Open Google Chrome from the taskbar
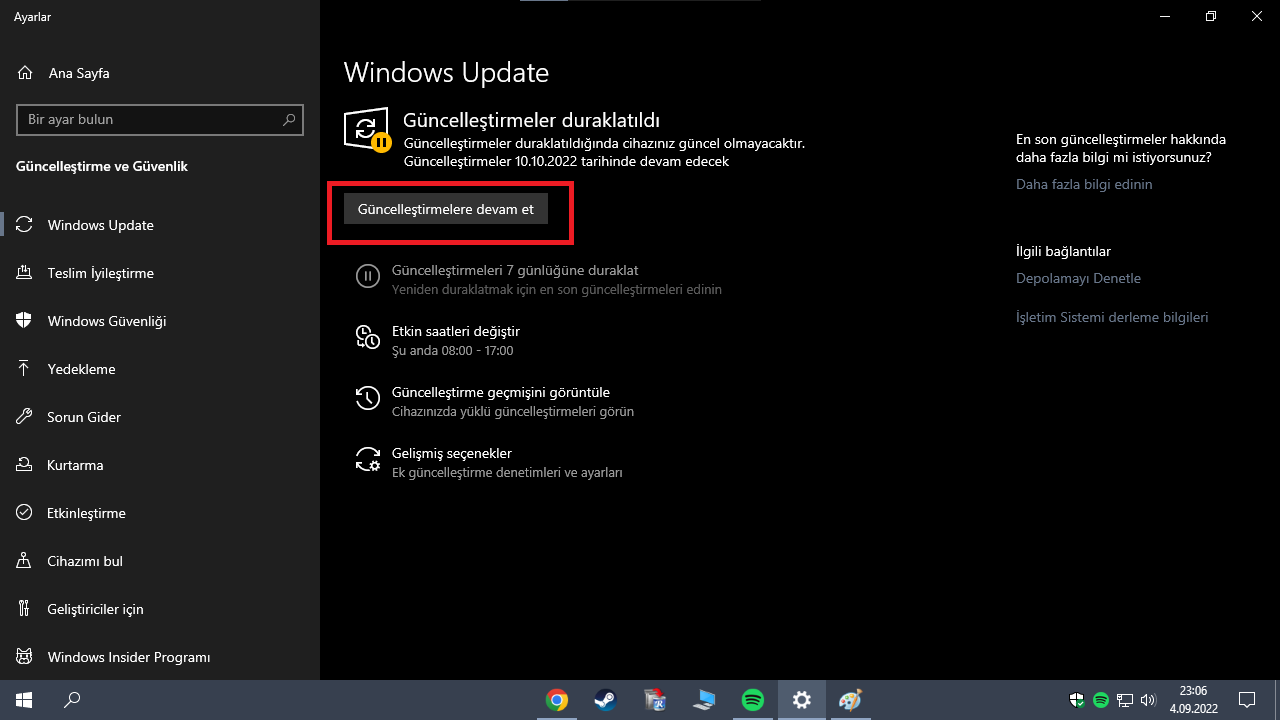This screenshot has height=720, width=1280. click(557, 700)
